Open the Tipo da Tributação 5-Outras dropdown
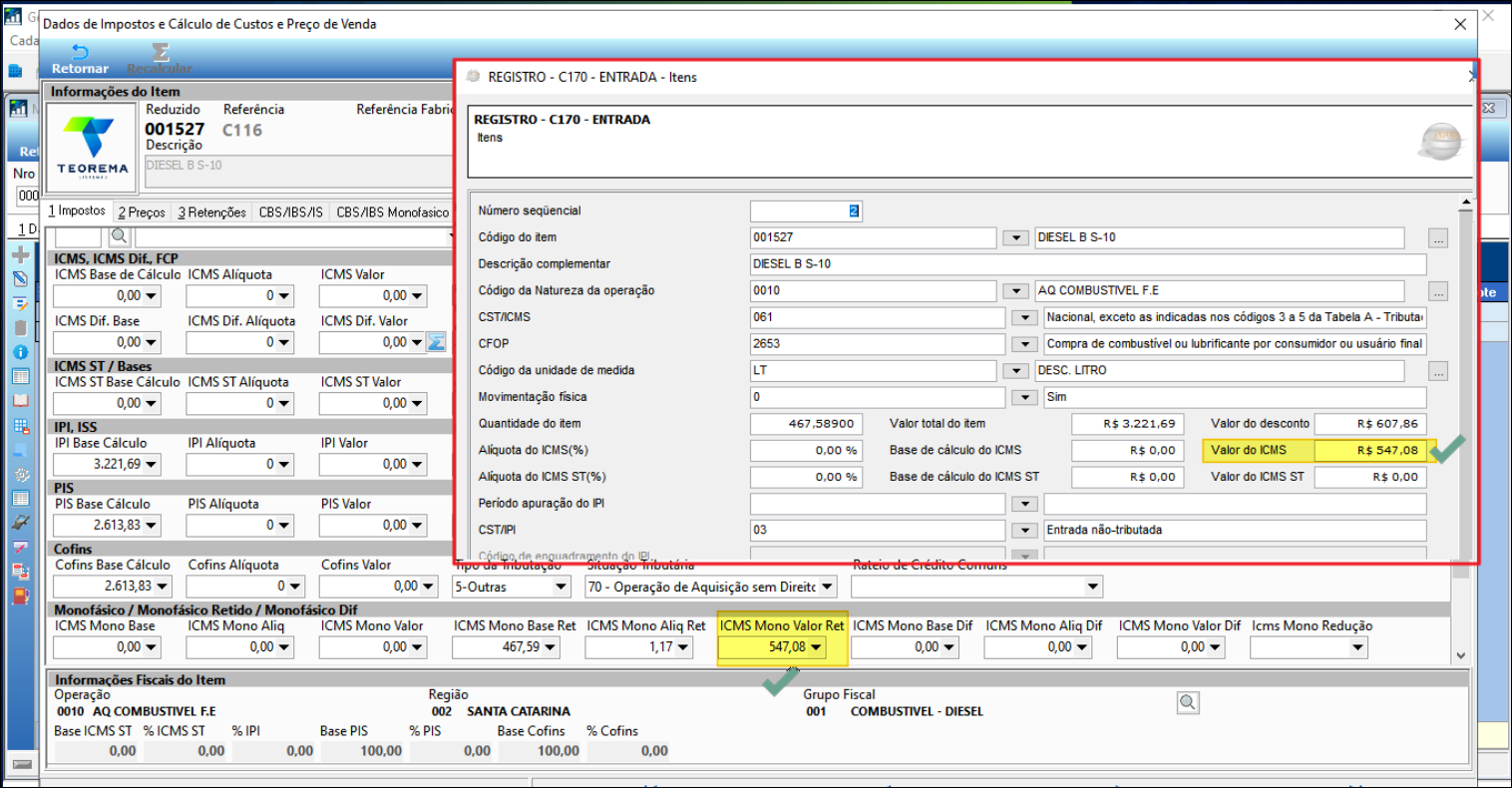1512x788 pixels. tap(561, 587)
